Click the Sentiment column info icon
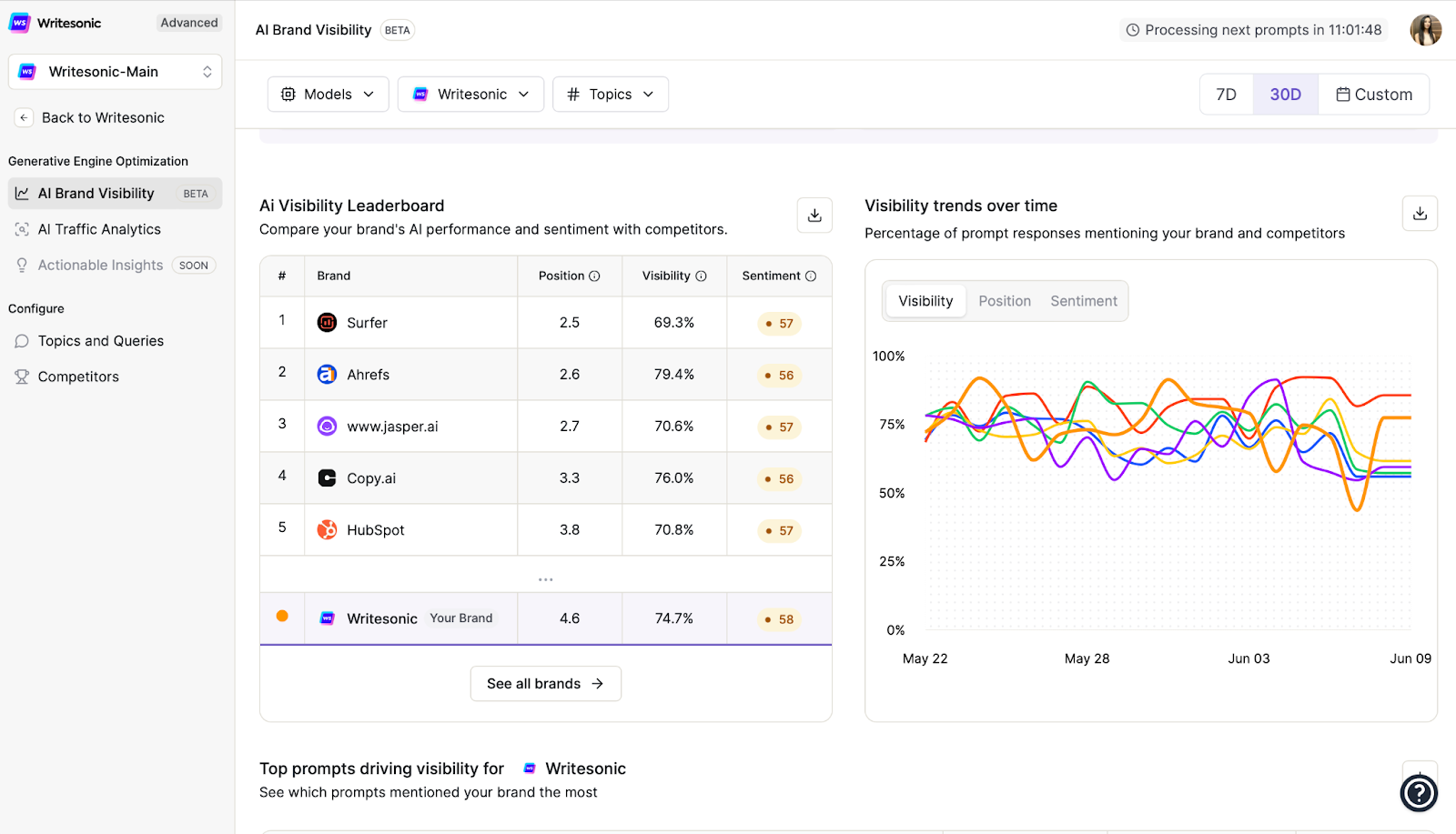1456x834 pixels. [x=811, y=276]
